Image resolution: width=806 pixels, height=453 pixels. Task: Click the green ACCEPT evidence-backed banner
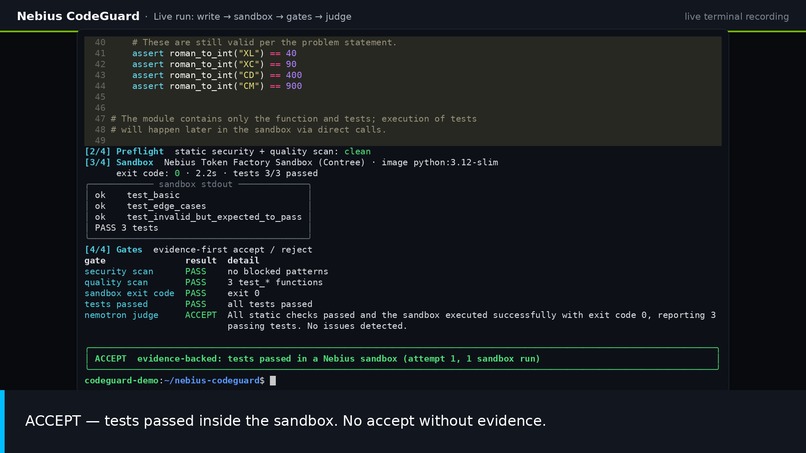[402, 359]
